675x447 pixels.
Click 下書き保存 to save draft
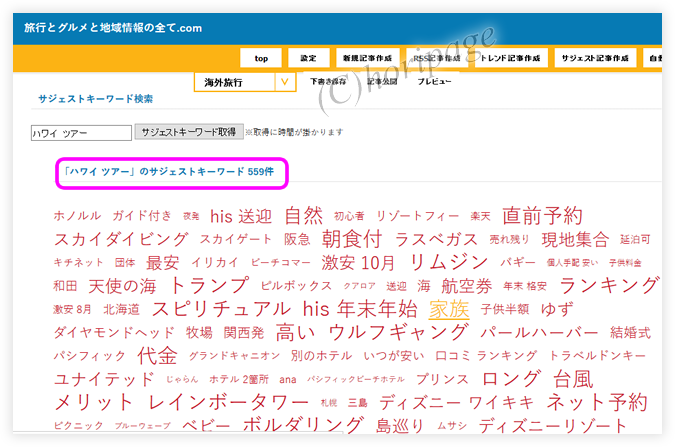328,81
